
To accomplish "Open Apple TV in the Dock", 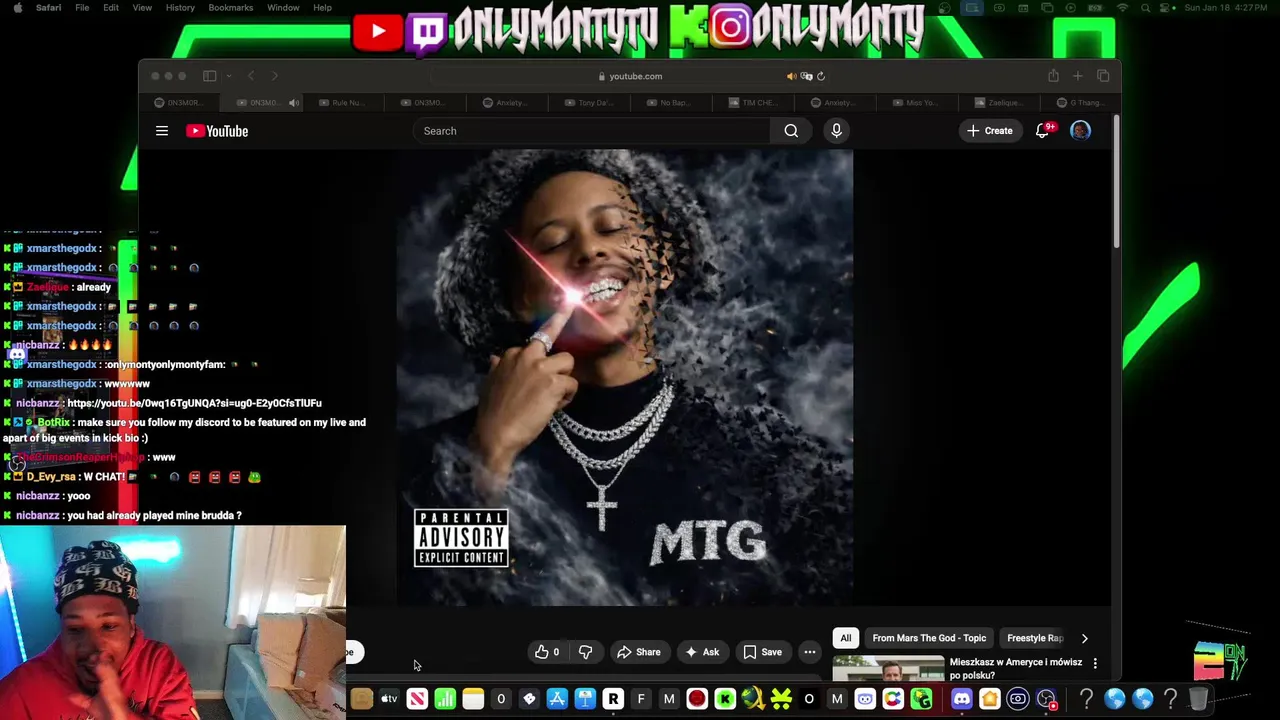I will [x=389, y=699].
